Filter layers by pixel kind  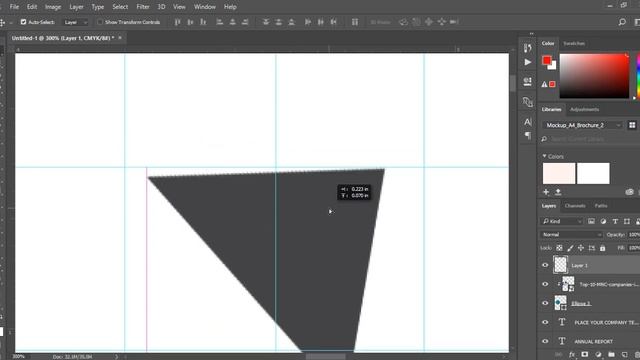coord(591,221)
